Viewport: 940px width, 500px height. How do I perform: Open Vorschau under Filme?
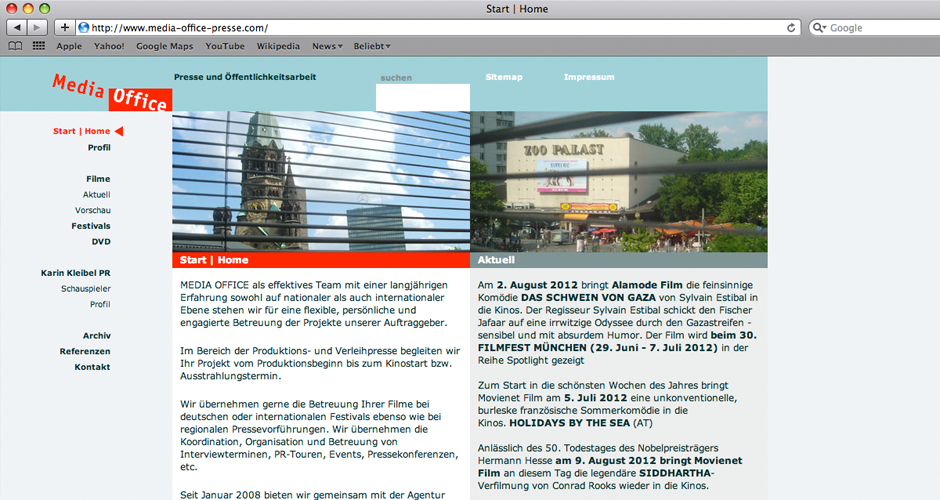click(93, 210)
